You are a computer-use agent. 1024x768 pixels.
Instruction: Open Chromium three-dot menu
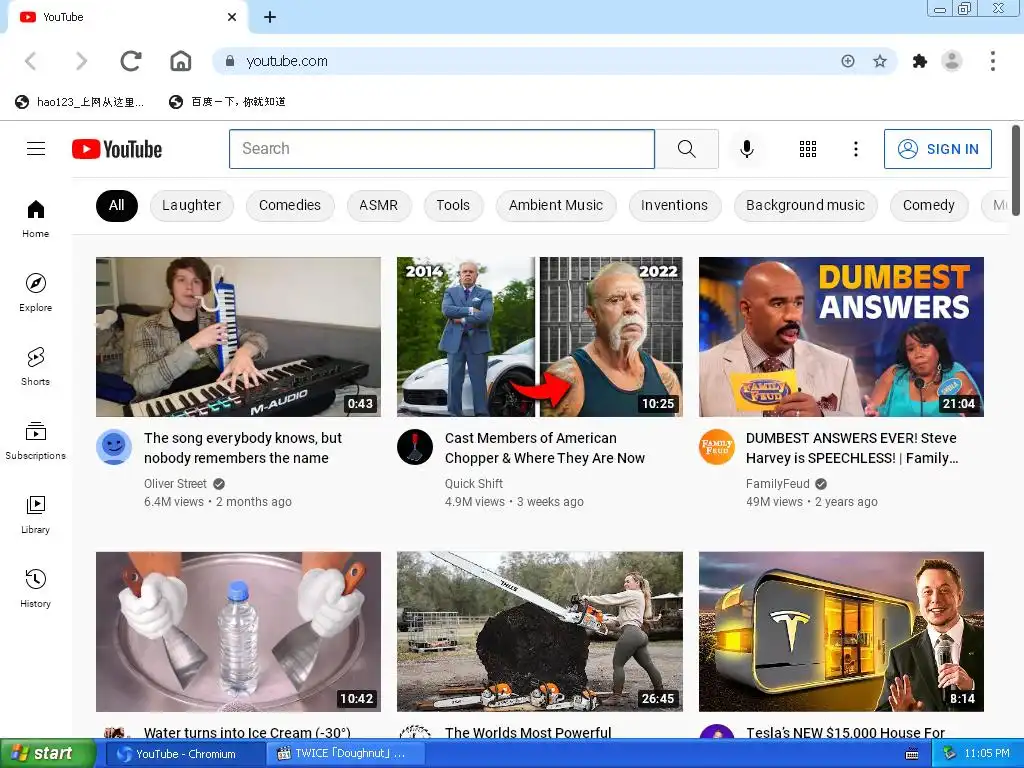[993, 61]
